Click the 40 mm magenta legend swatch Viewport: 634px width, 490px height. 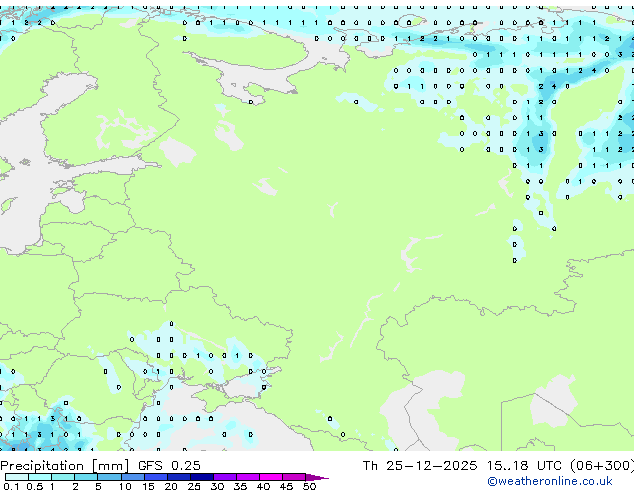pyautogui.click(x=271, y=477)
